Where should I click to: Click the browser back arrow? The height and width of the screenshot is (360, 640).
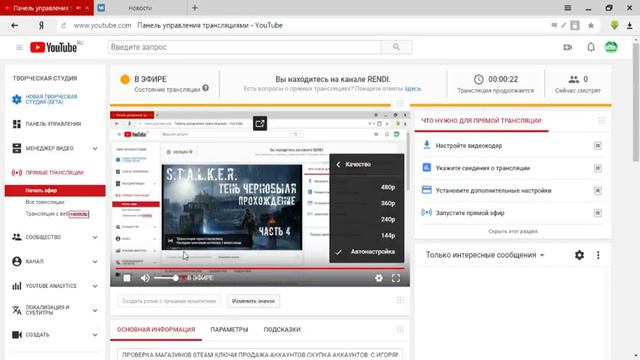pyautogui.click(x=15, y=25)
